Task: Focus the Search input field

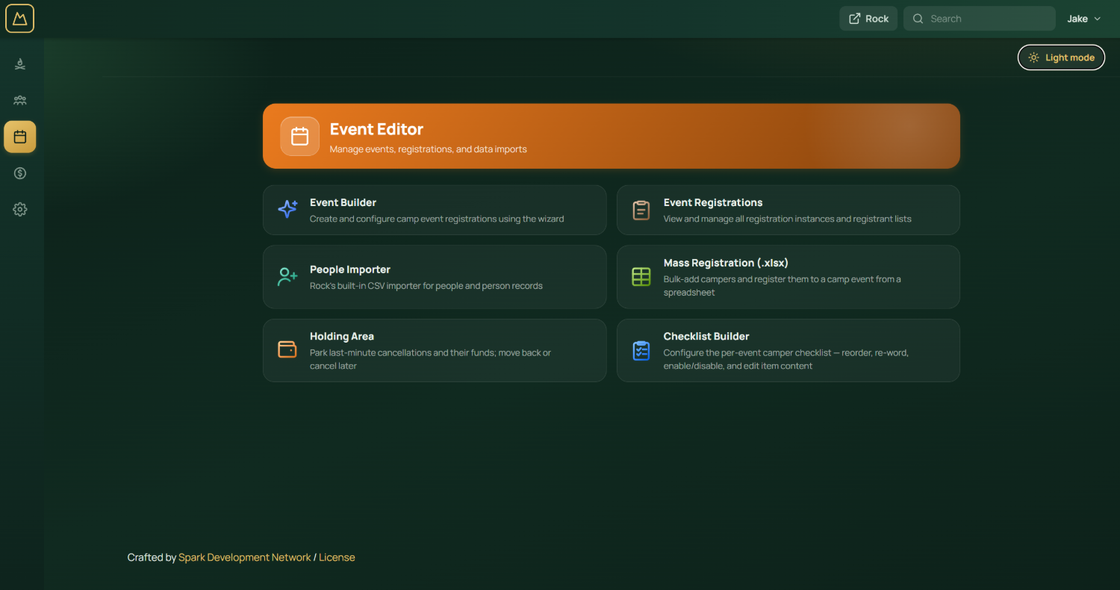Action: [x=979, y=19]
